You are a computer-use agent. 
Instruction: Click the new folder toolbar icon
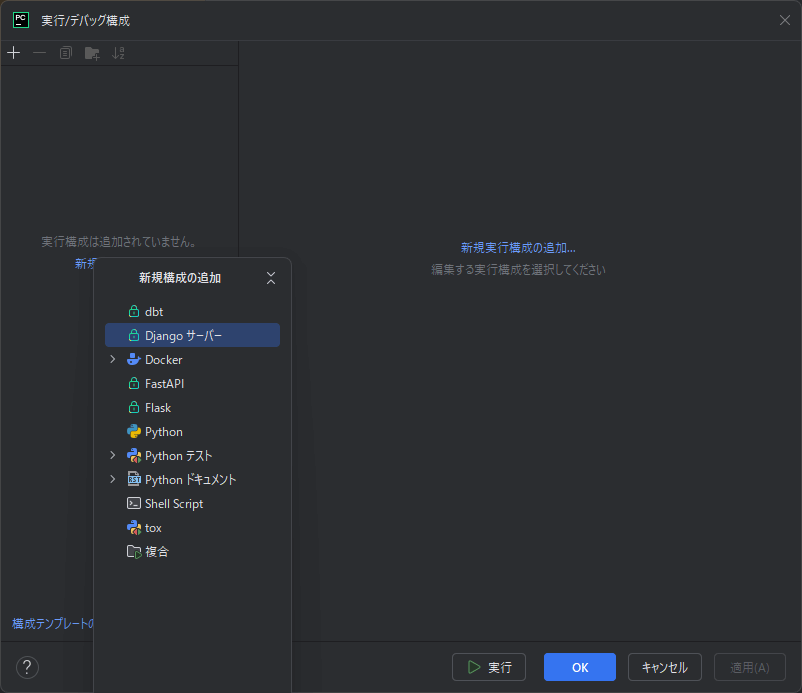92,53
